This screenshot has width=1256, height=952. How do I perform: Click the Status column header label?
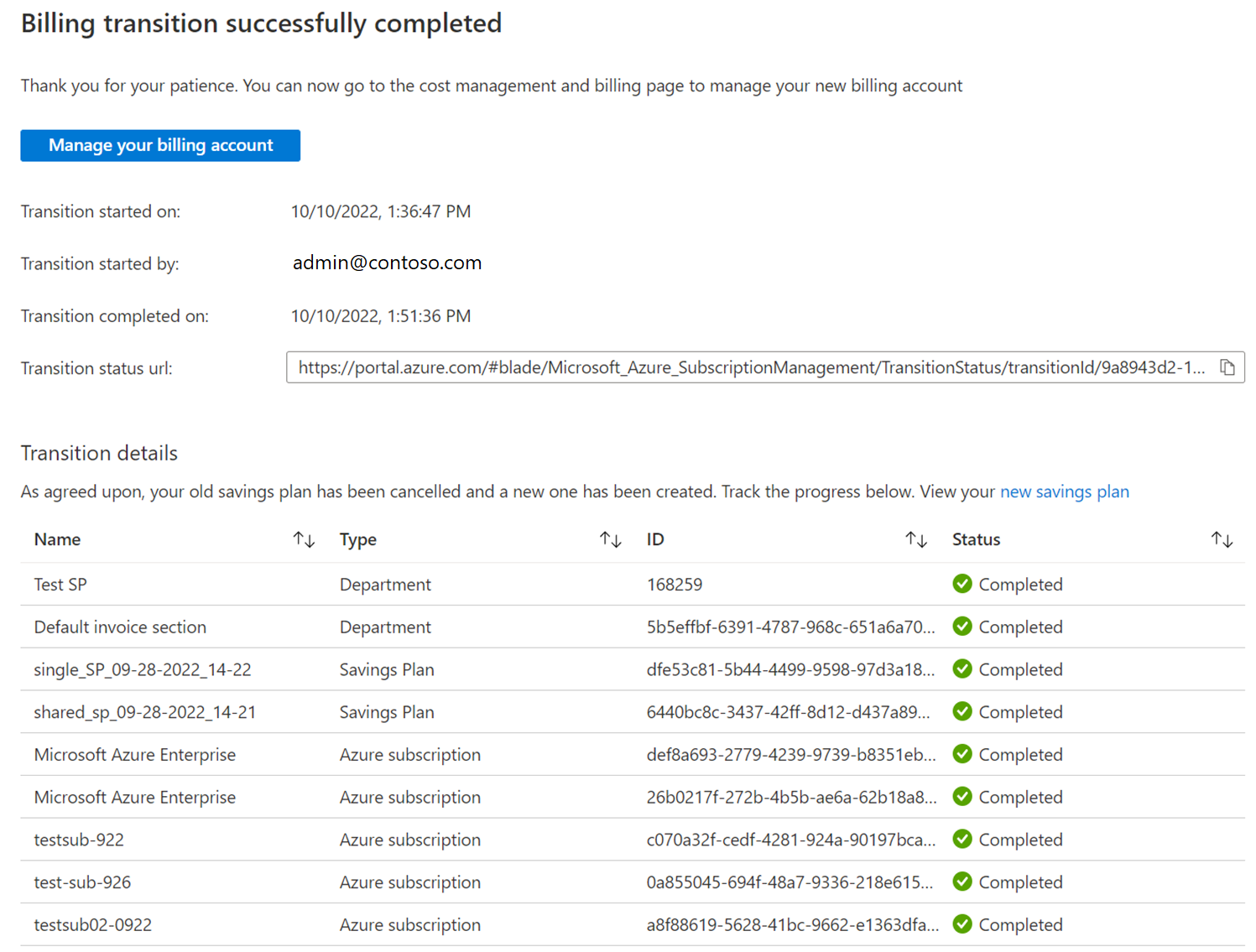tap(976, 540)
